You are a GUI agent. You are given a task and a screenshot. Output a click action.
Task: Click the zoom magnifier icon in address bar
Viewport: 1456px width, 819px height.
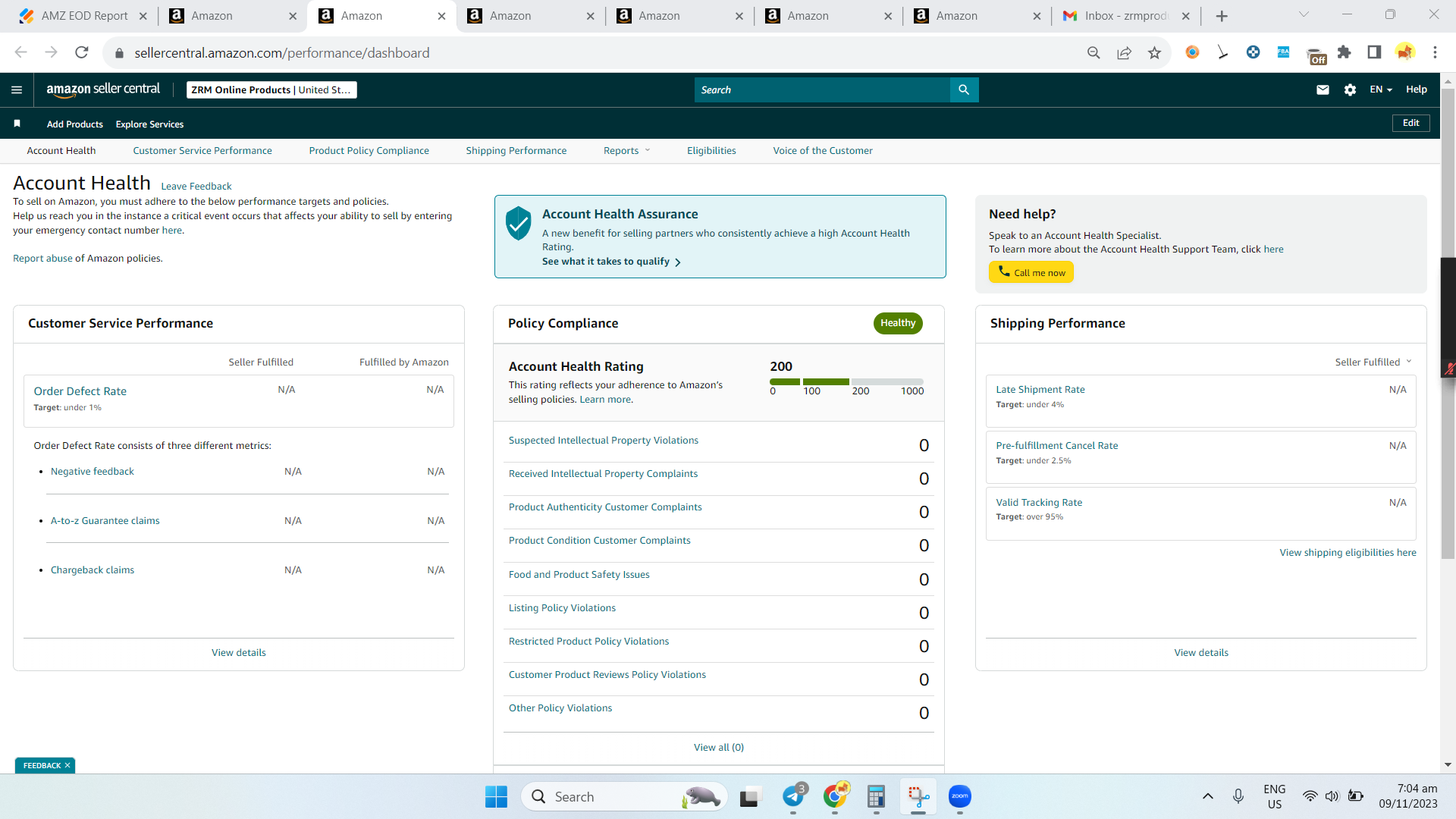click(1094, 52)
